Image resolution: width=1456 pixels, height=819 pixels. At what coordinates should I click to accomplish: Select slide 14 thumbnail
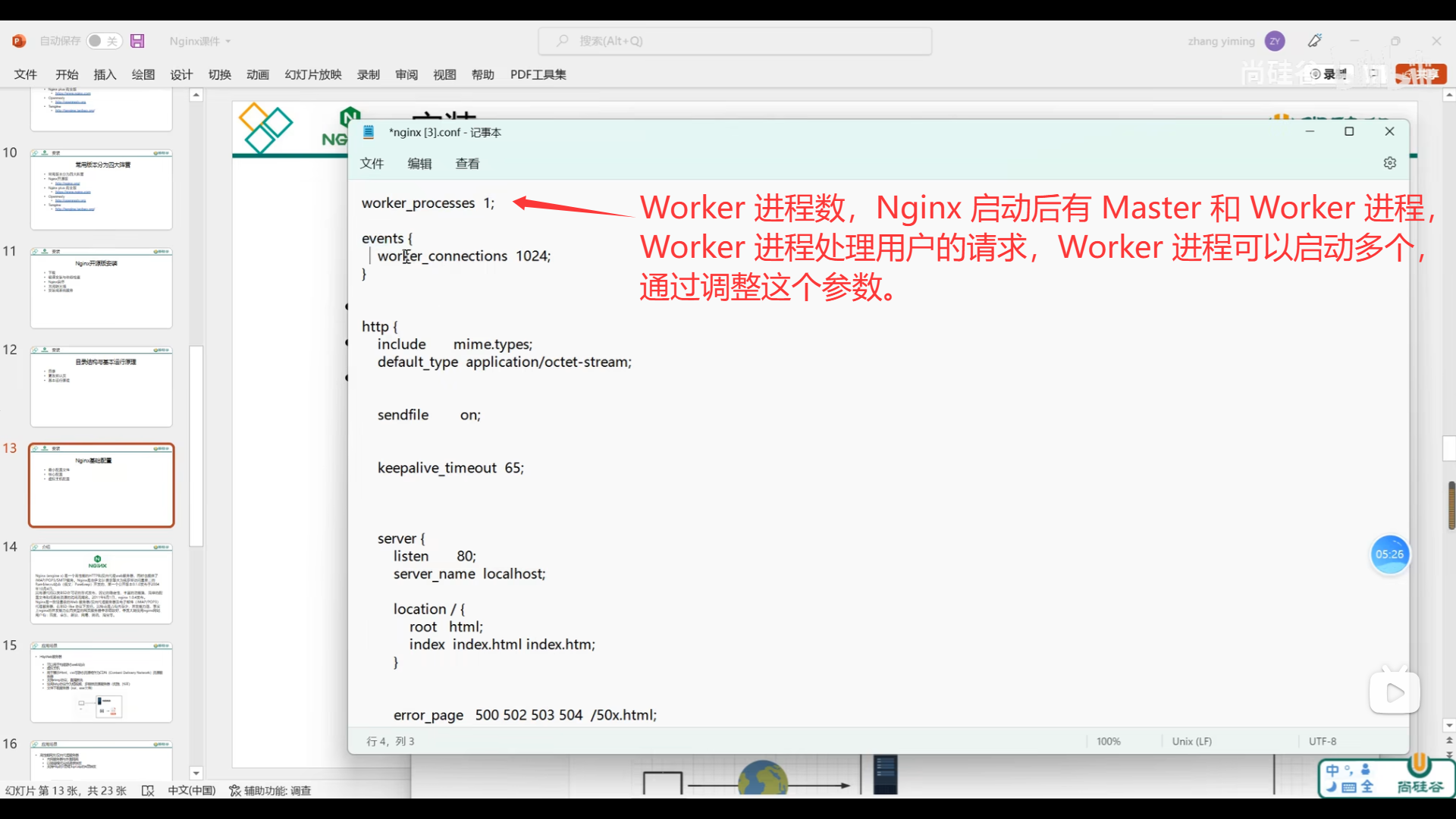tap(101, 583)
